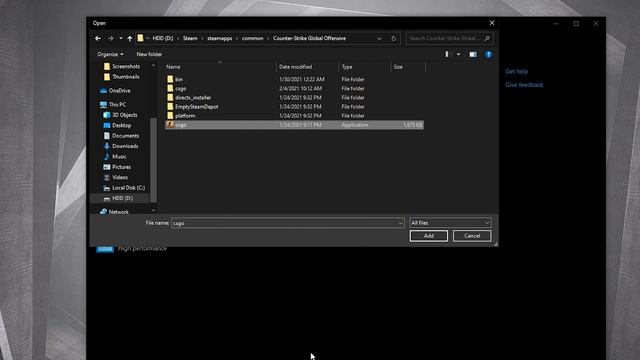Toggle the preview pane icon
This screenshot has width=640, height=360.
pyautogui.click(x=473, y=54)
